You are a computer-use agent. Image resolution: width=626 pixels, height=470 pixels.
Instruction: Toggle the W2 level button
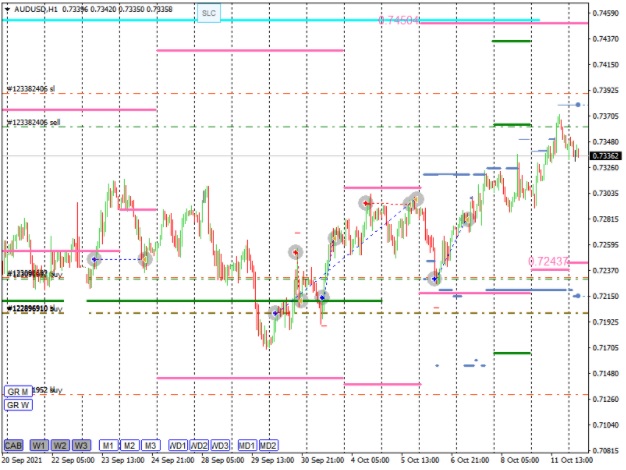[x=61, y=444]
